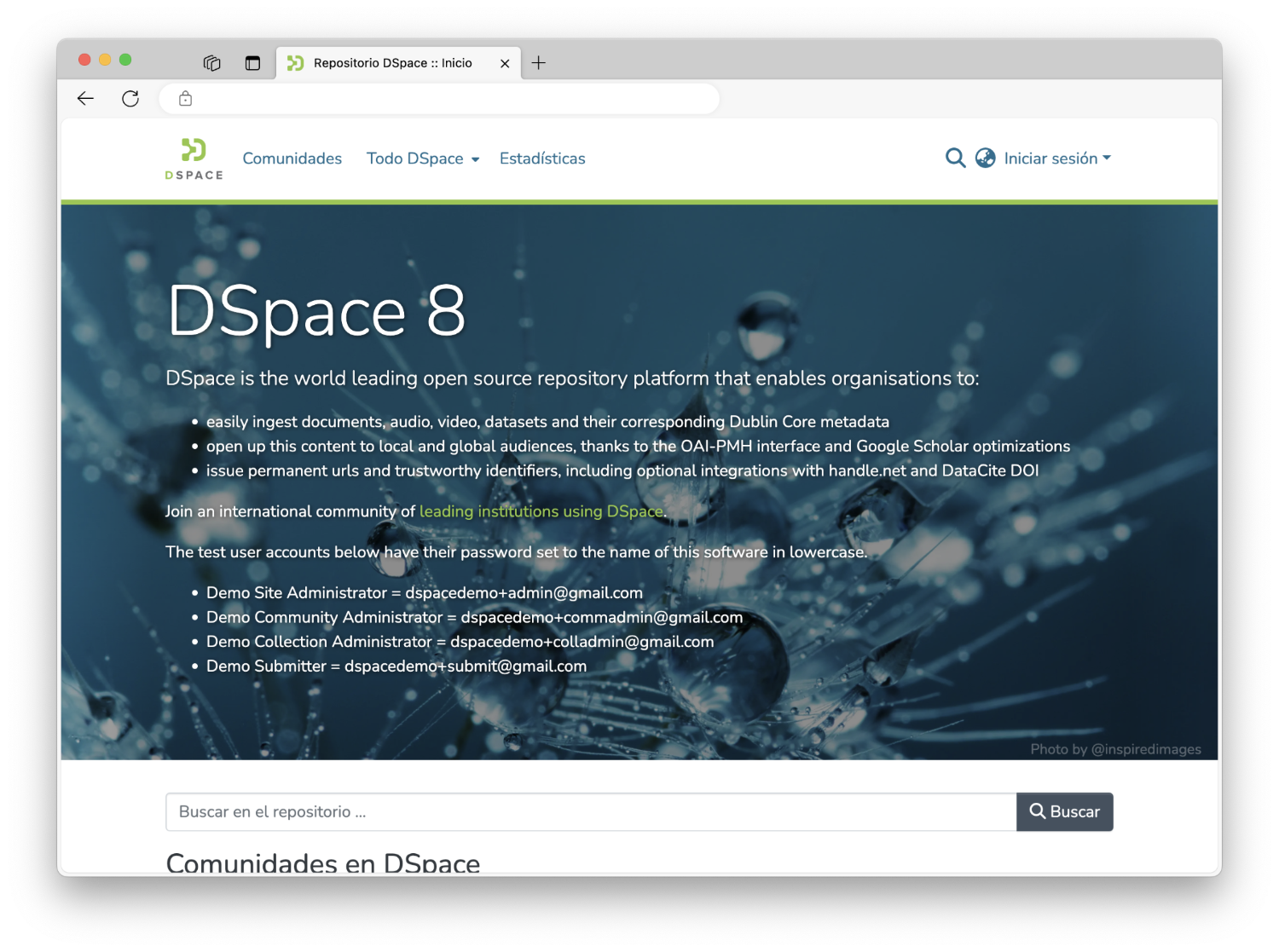1279x952 pixels.
Task: Click the Comunidades en DSpace heading
Action: pos(323,862)
